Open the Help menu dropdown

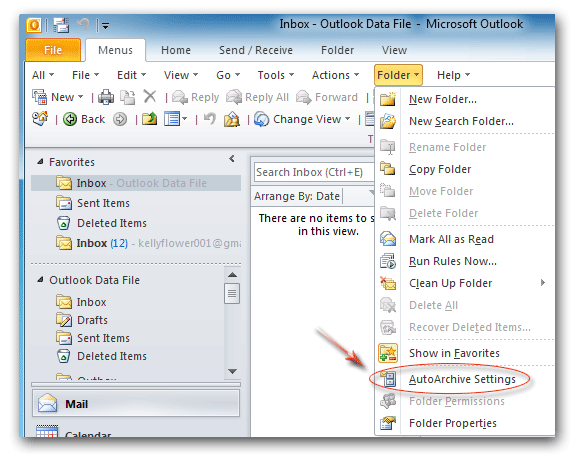click(x=453, y=75)
